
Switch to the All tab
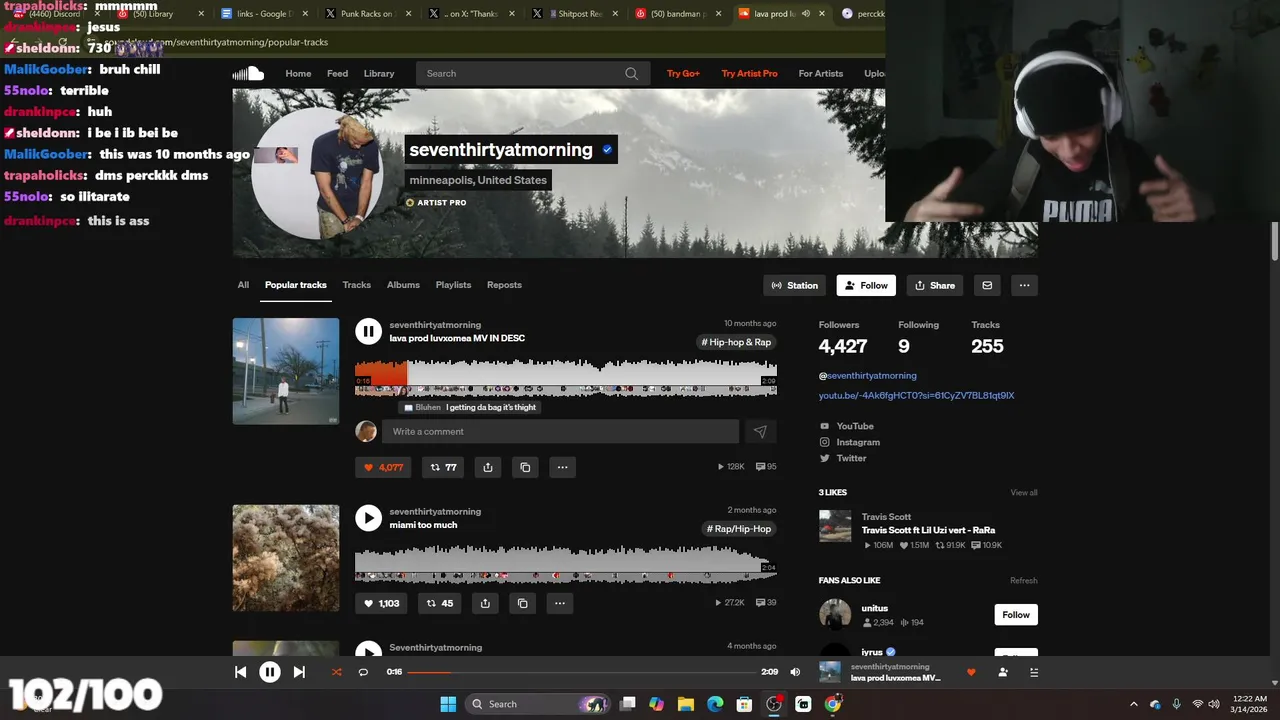(x=243, y=285)
